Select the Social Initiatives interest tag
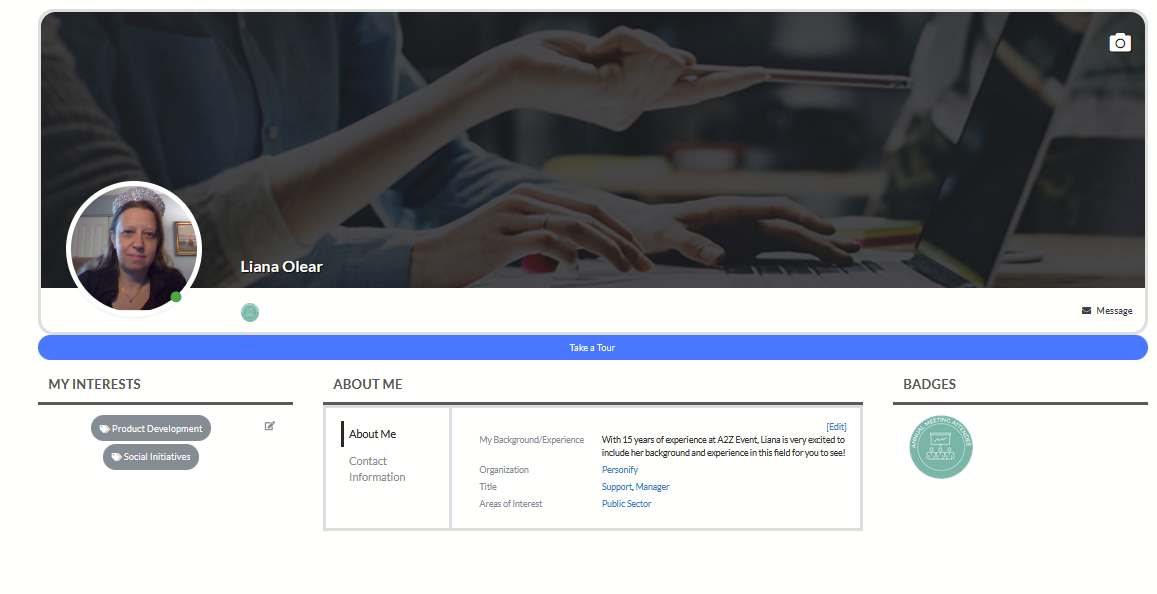The image size is (1157, 594). point(151,457)
